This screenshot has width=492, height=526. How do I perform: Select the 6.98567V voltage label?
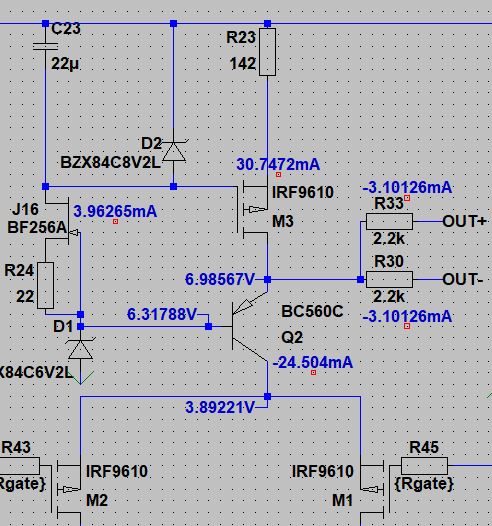(x=220, y=279)
